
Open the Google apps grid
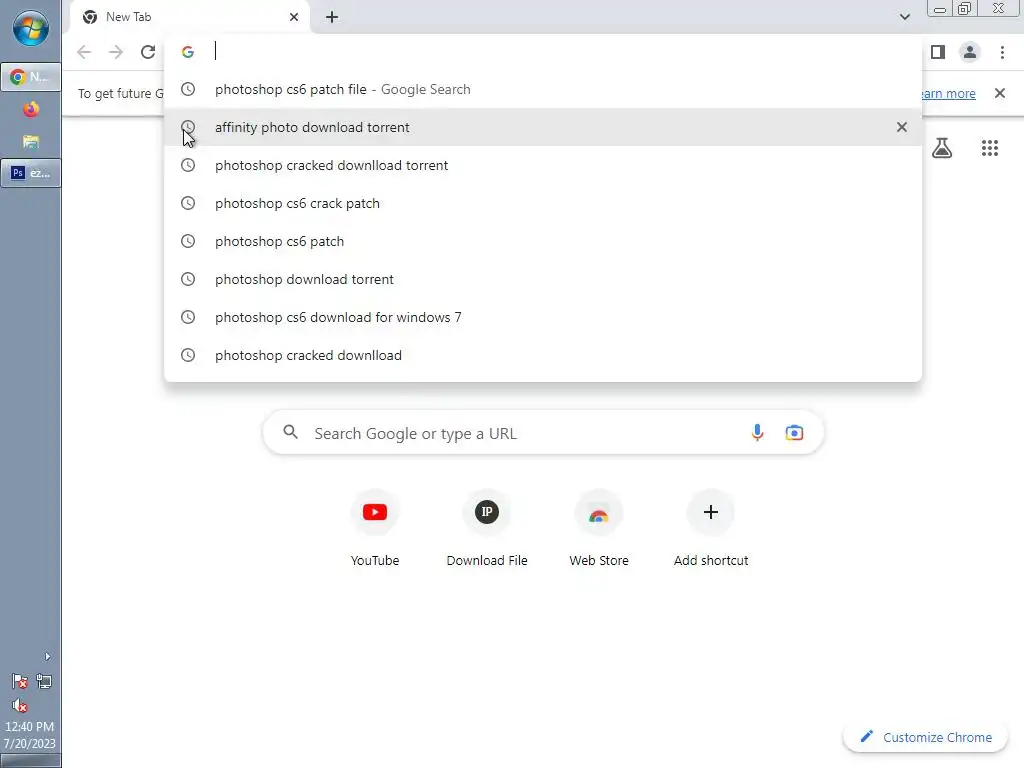pos(990,148)
